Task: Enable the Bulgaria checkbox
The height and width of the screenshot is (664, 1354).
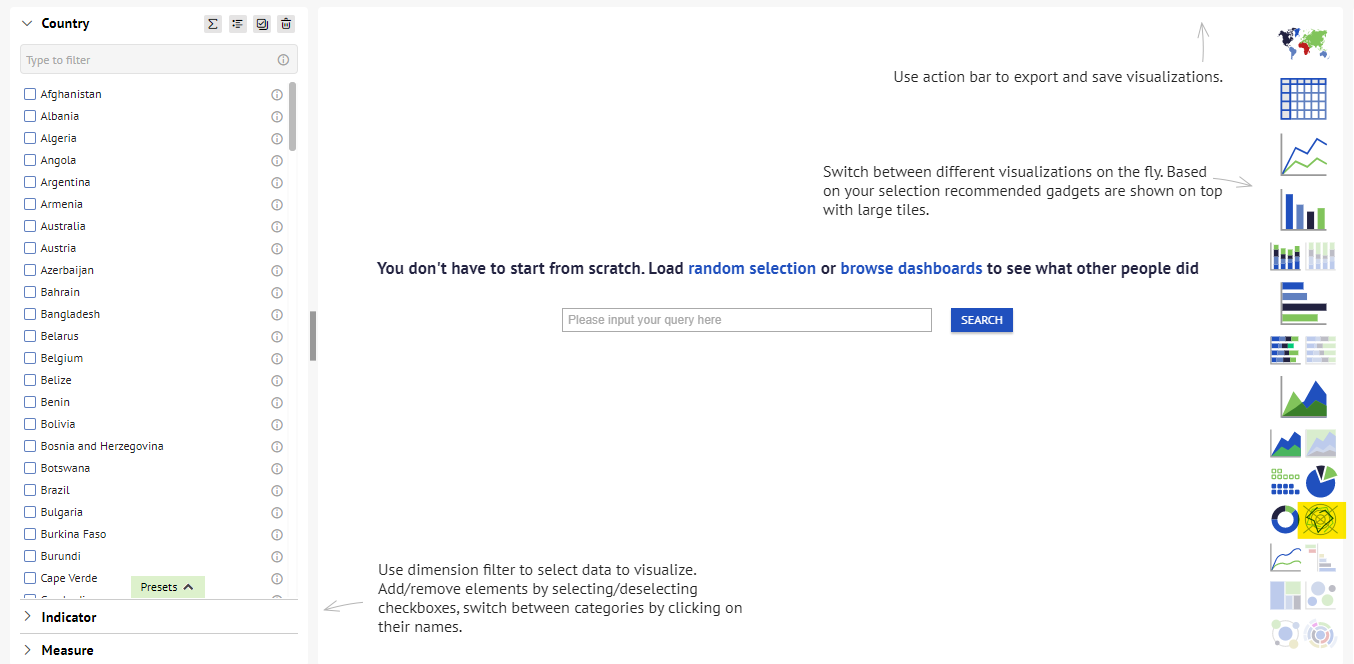Action: [30, 512]
